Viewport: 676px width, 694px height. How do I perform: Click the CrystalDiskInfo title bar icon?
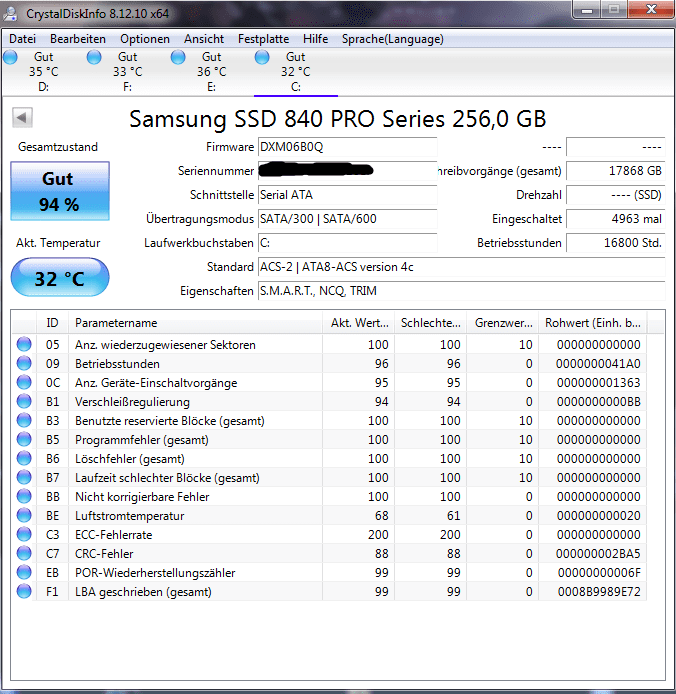[x=11, y=13]
